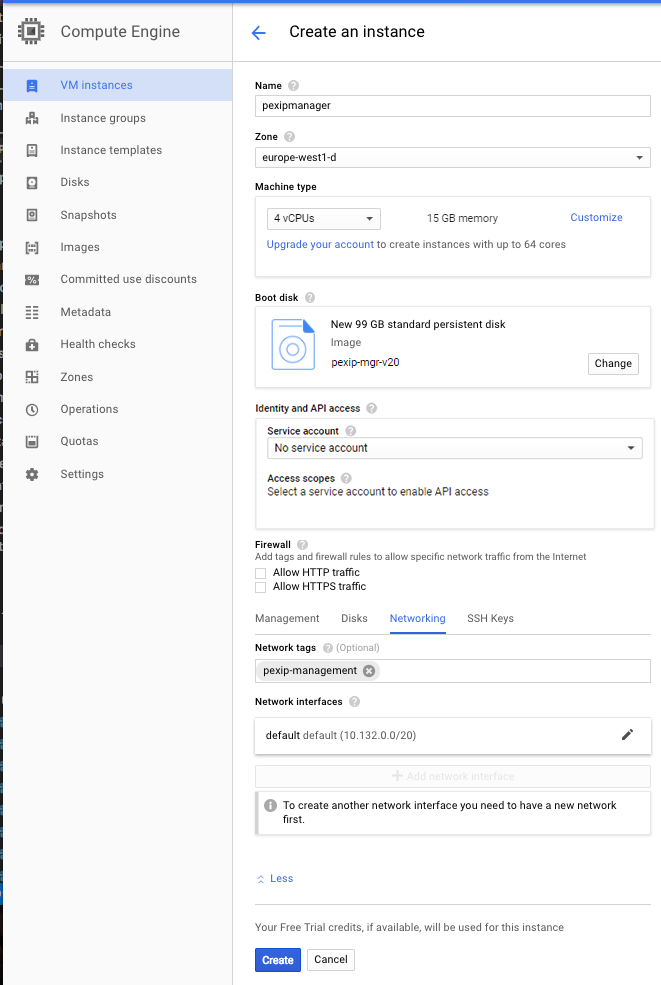The width and height of the screenshot is (661, 985).
Task: Switch to the SSH Keys tab
Action: 490,618
